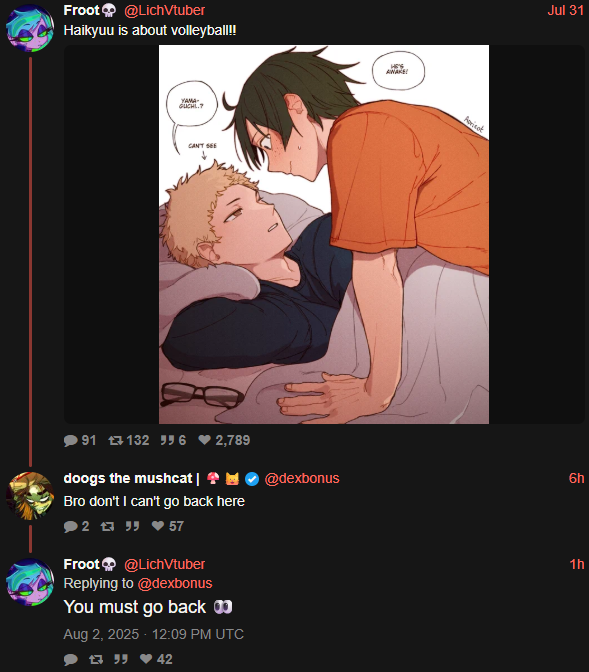589x672 pixels.
Task: Open the attached Haikyuu fanart image
Action: [324, 234]
